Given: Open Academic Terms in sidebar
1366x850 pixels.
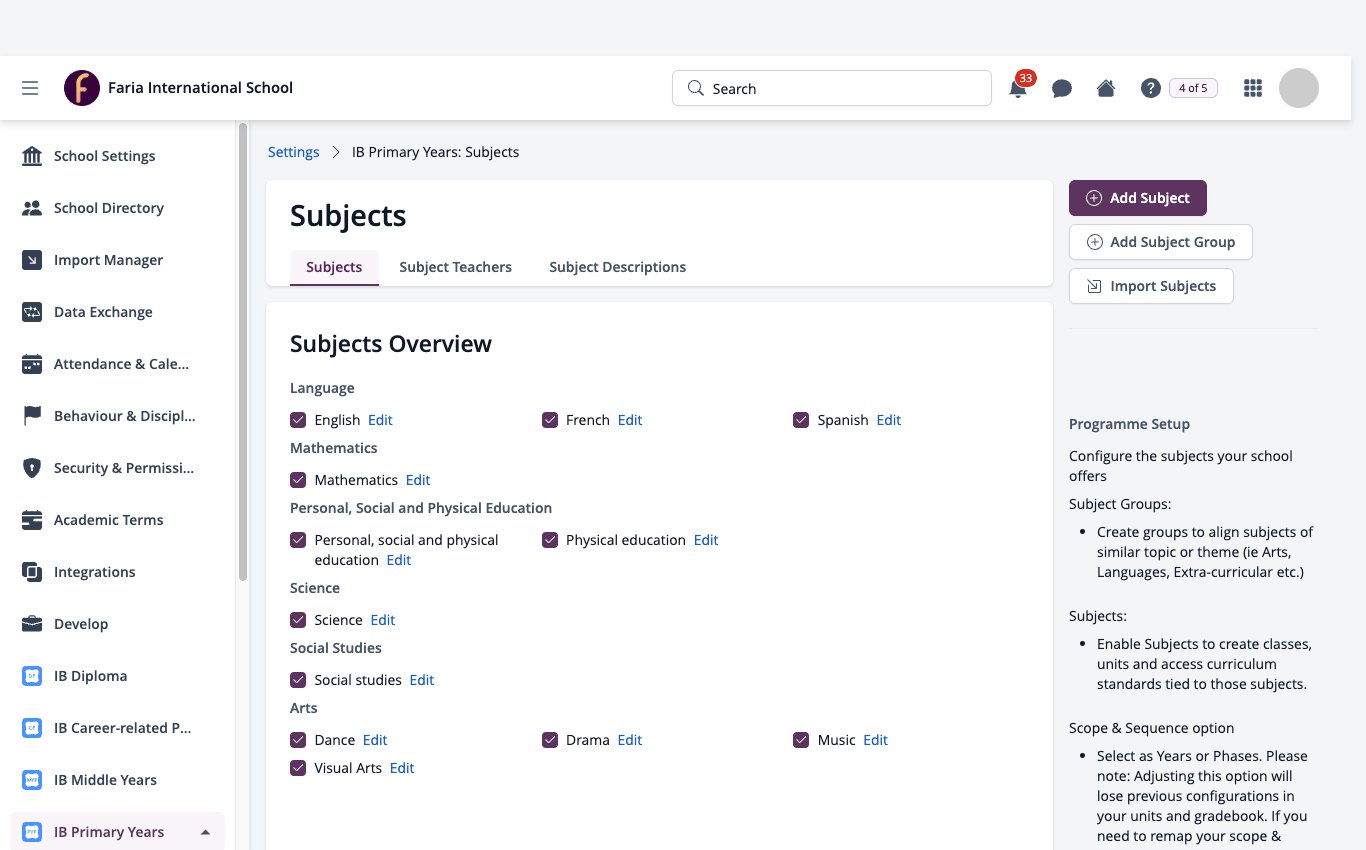Looking at the screenshot, I should pos(108,520).
